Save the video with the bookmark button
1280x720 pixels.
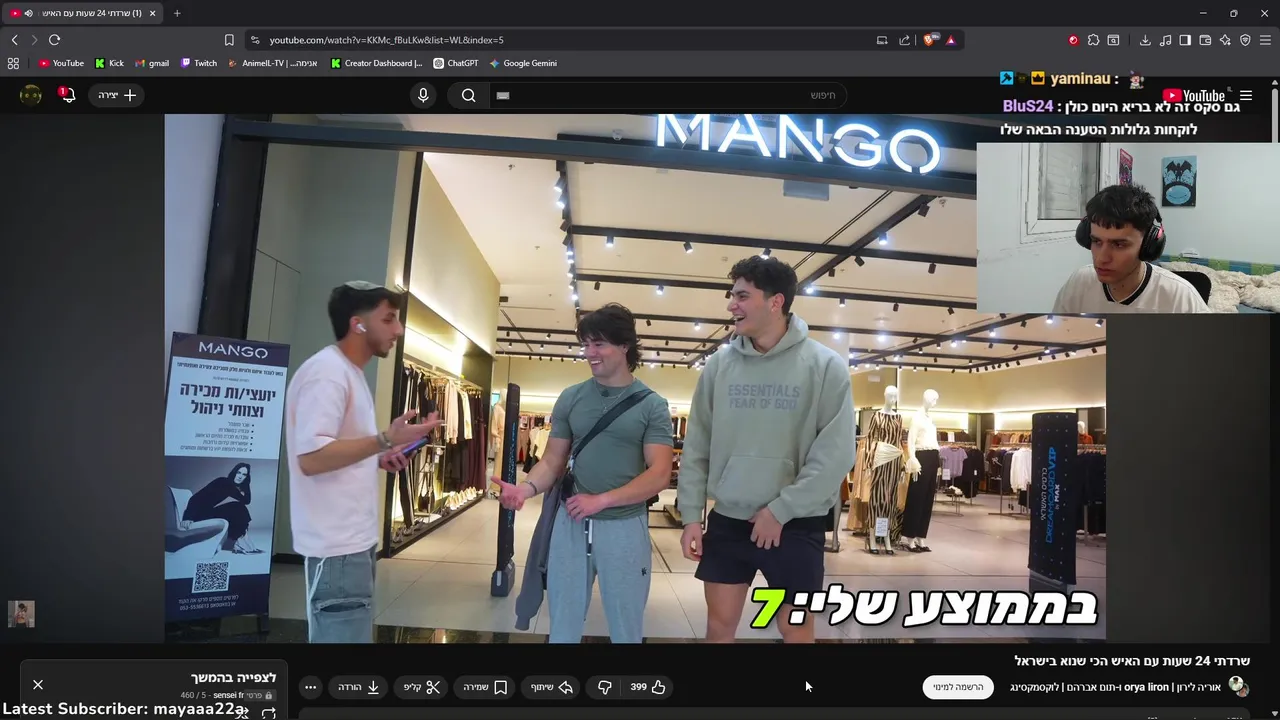[x=485, y=687]
